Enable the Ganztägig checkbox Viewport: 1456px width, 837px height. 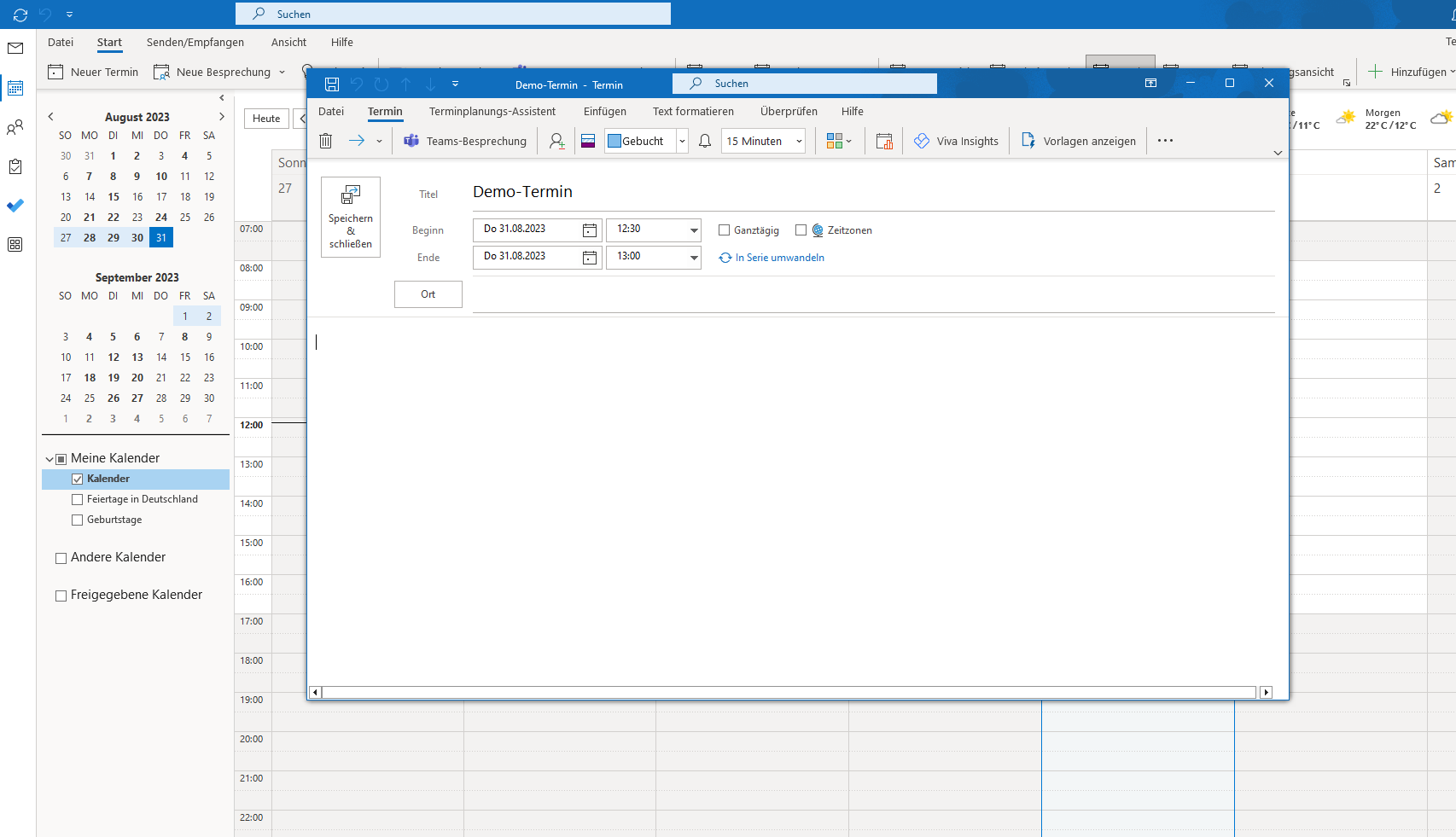[725, 230]
